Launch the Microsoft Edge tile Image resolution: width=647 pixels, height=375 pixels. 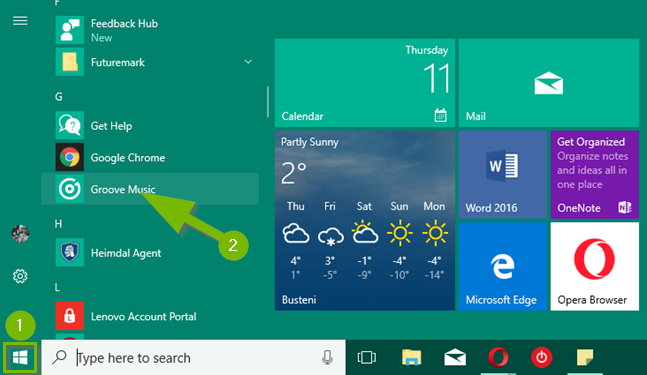tap(503, 267)
